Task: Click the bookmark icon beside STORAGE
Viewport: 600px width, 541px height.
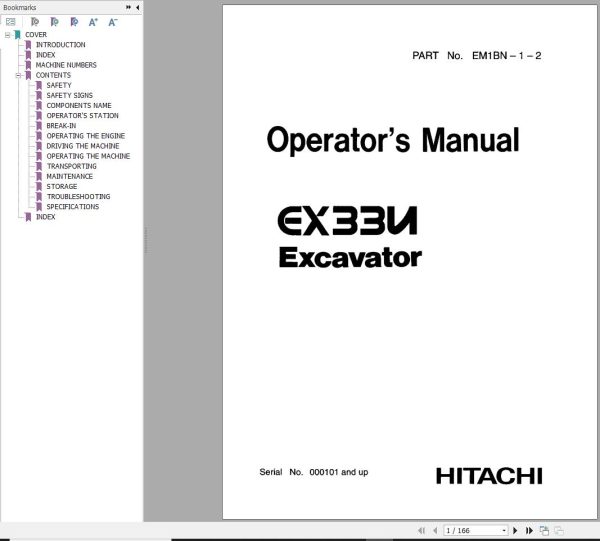Action: 39,187
